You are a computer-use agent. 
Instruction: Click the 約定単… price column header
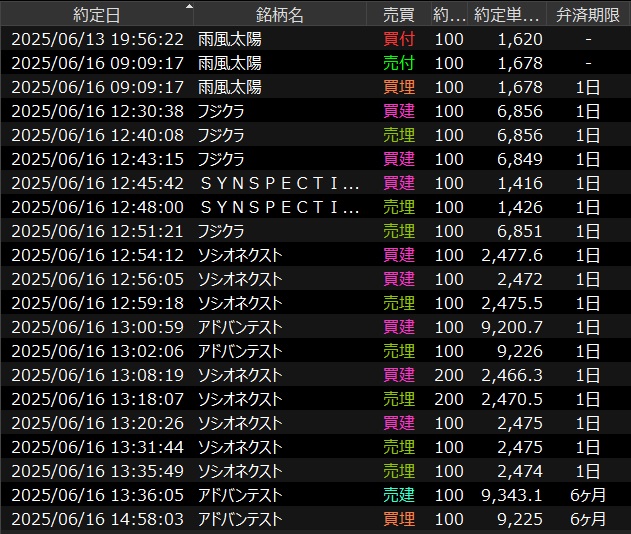[x=507, y=15]
